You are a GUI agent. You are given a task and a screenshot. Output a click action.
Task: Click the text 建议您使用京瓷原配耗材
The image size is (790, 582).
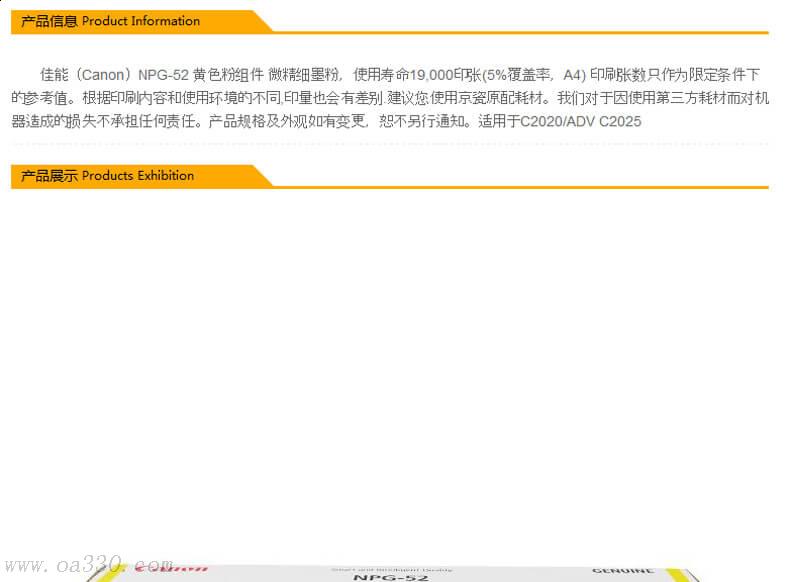466,98
